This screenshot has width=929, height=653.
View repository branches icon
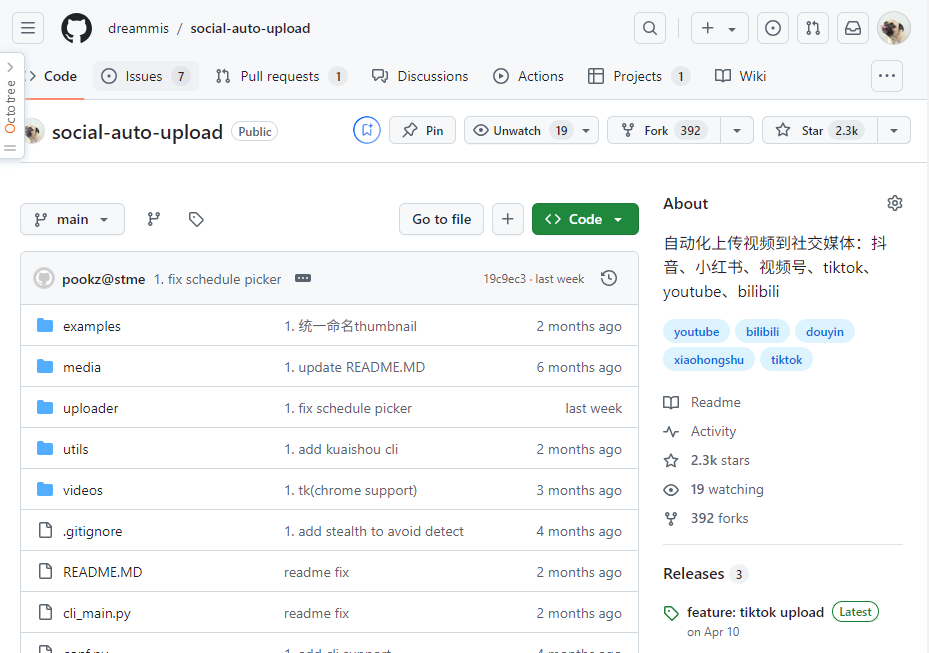point(154,219)
